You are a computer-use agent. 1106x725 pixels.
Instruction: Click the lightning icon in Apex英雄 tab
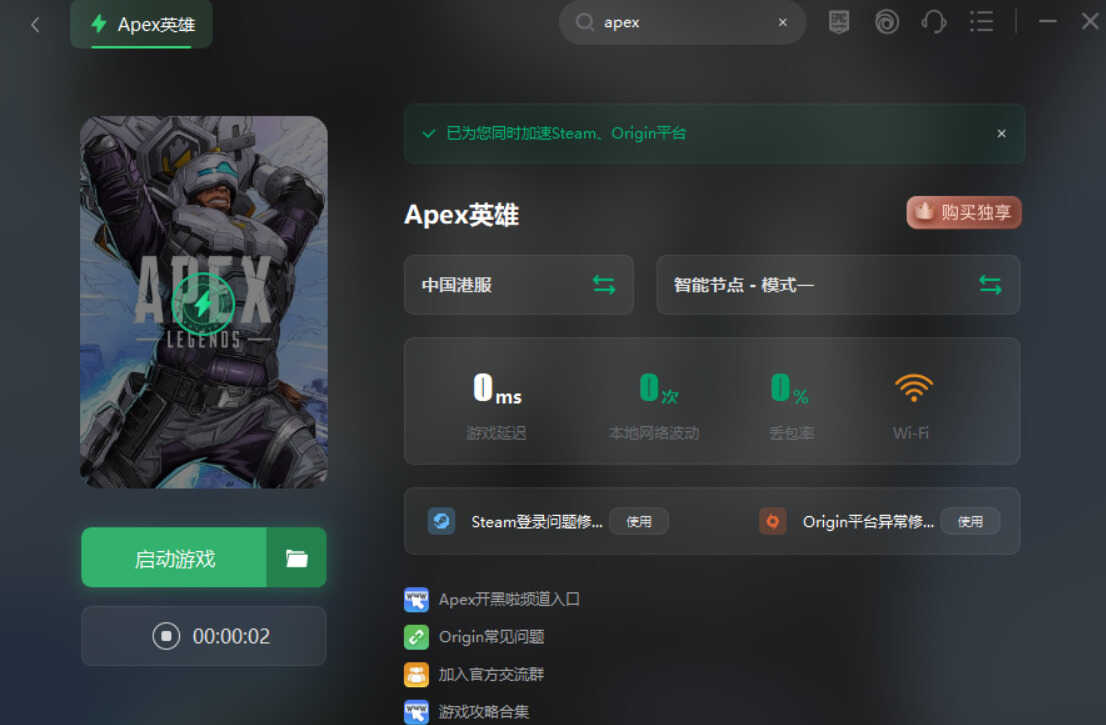tap(99, 24)
